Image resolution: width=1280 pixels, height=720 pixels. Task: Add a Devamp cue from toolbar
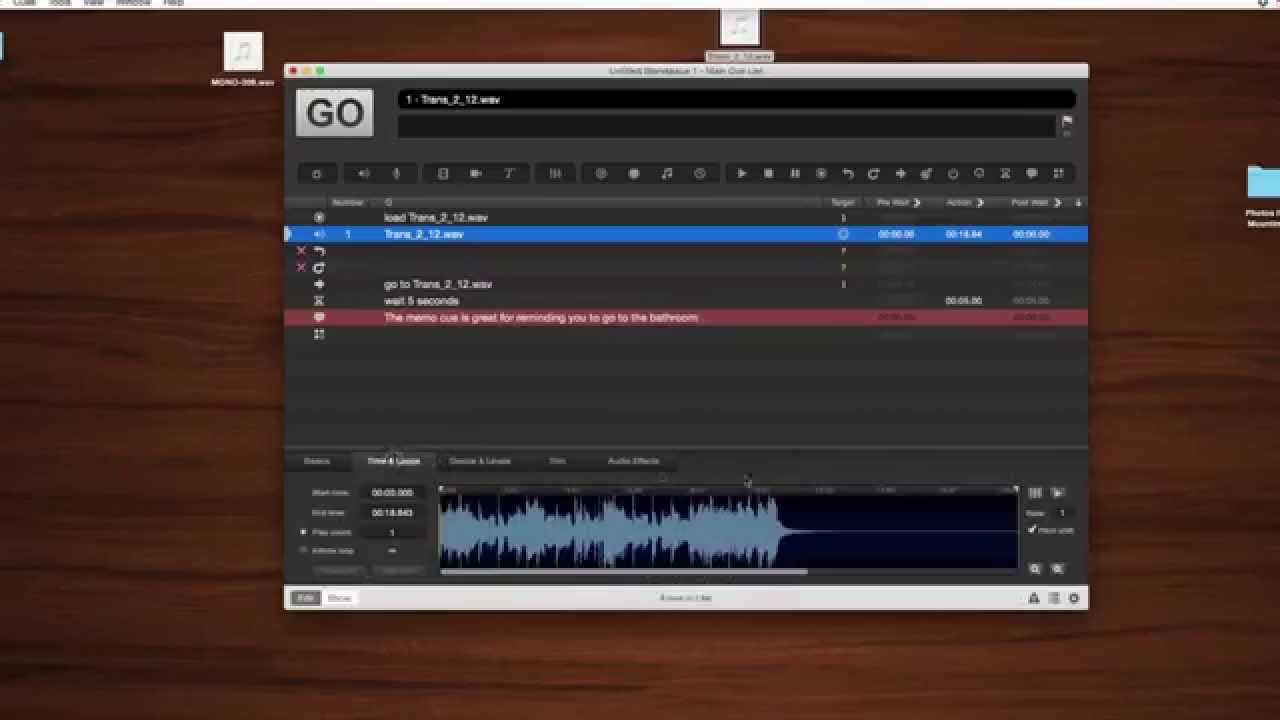pos(873,174)
